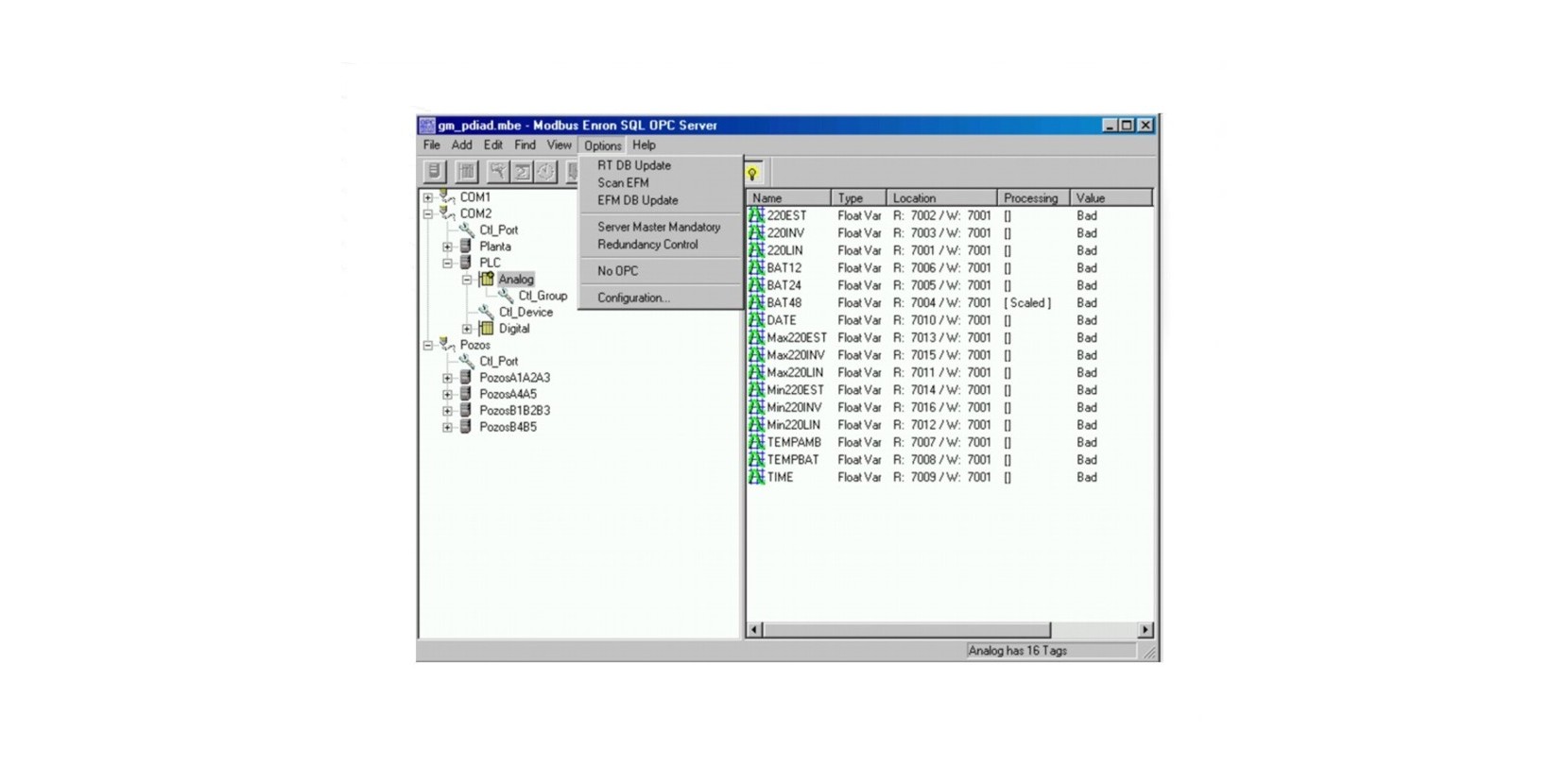Expand the PozosA4A5 device node
Viewport: 1568px width, 784px height.
pyautogui.click(x=448, y=394)
